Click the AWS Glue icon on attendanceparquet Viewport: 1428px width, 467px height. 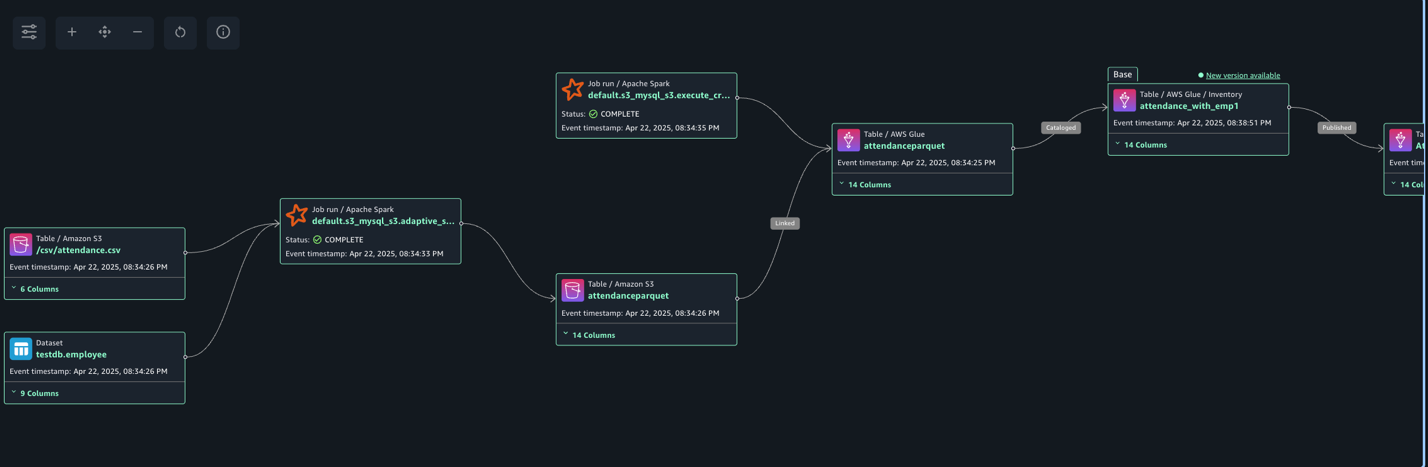pyautogui.click(x=848, y=140)
